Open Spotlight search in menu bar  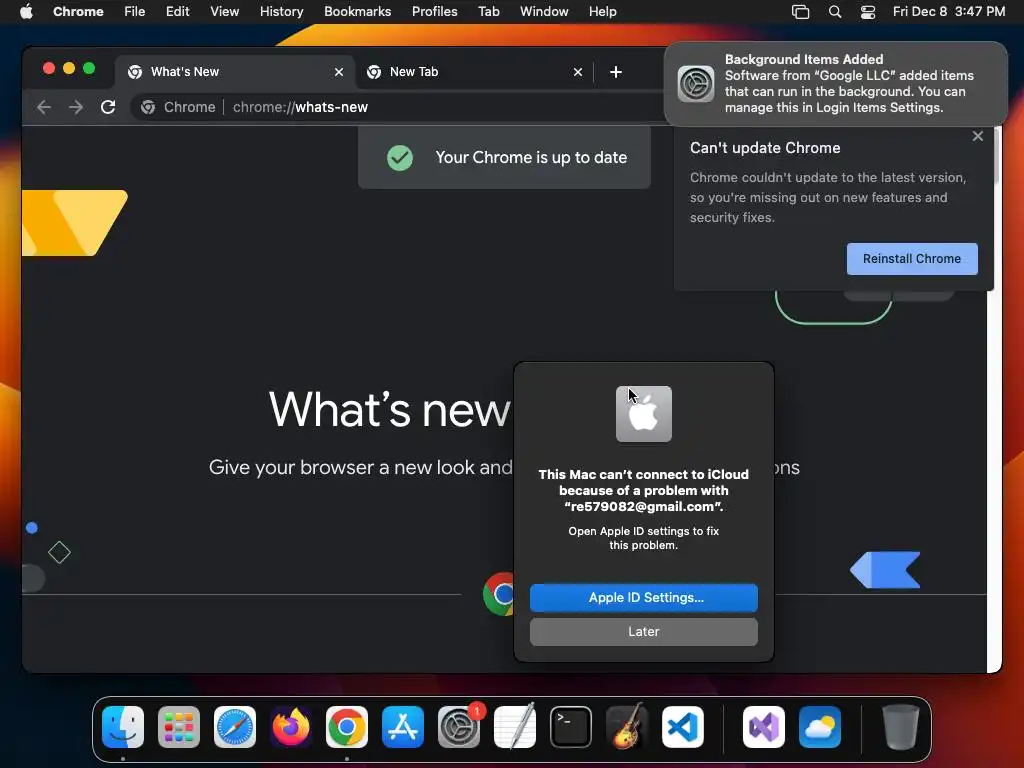(x=835, y=12)
